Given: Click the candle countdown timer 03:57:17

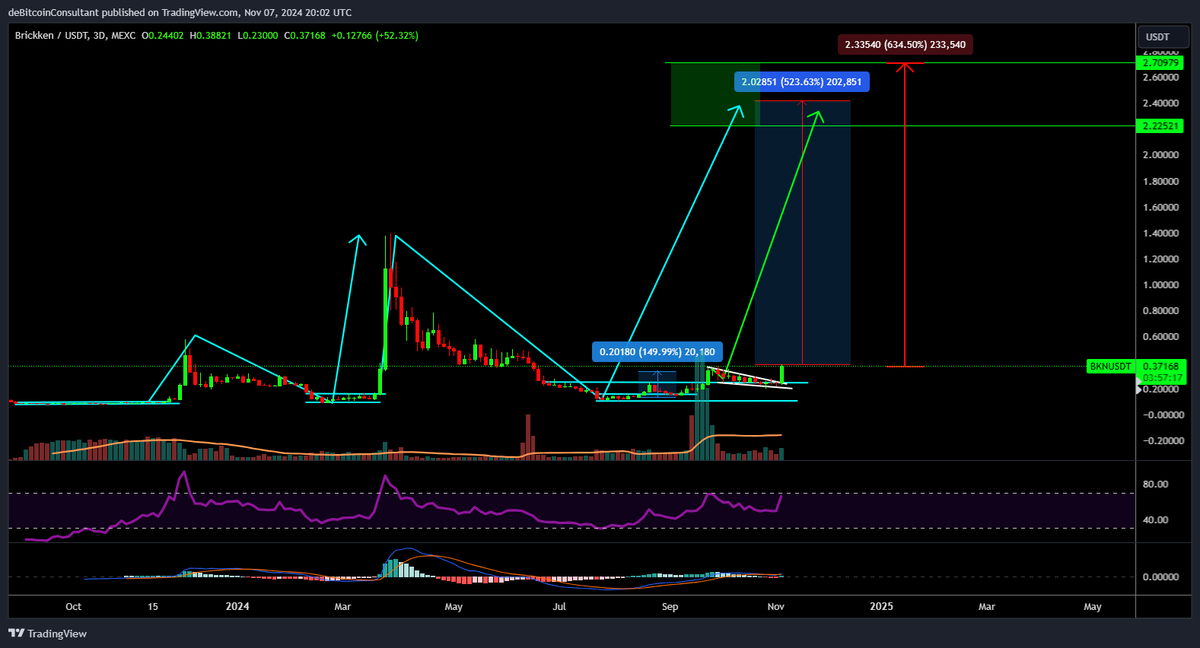Looking at the screenshot, I should pos(1160,379).
